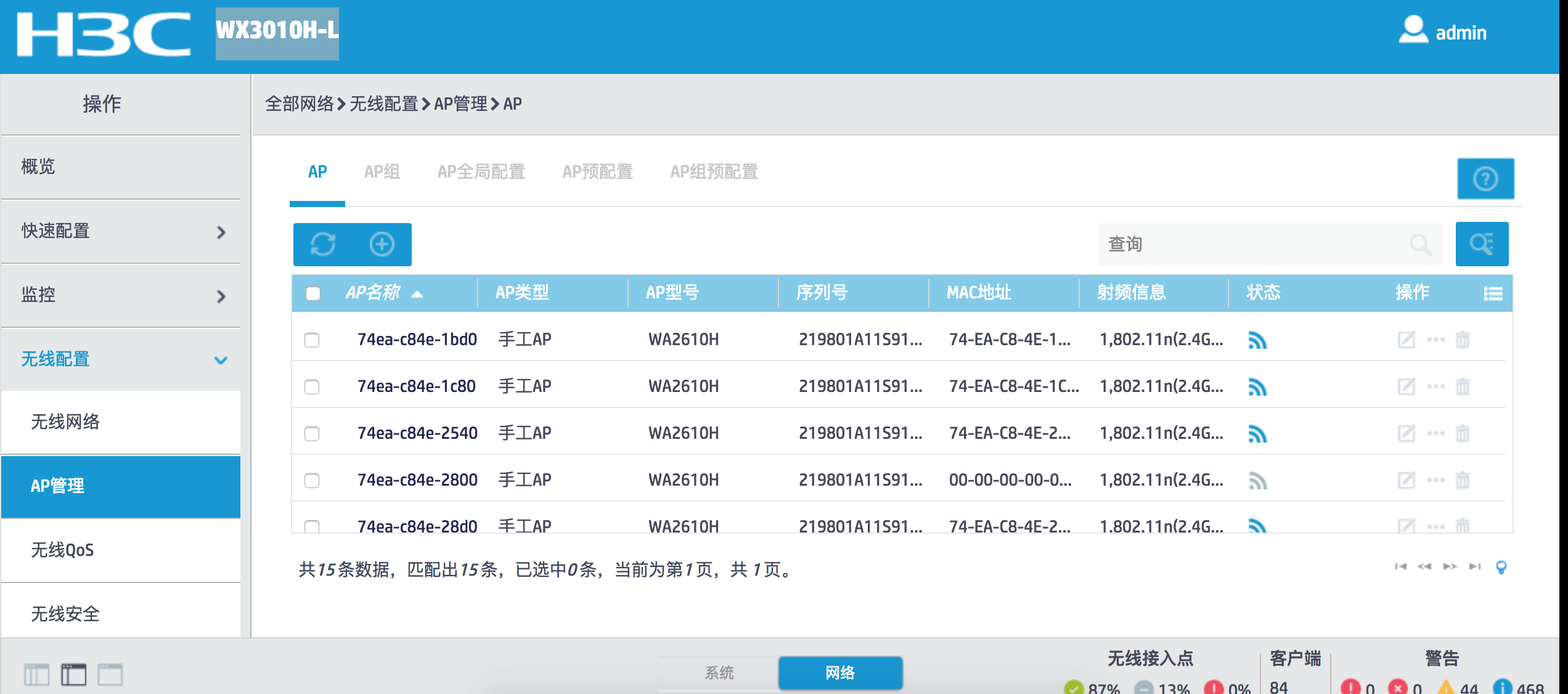The width and height of the screenshot is (1568, 694).
Task: Open the AP全局配置 tab
Action: 481,172
